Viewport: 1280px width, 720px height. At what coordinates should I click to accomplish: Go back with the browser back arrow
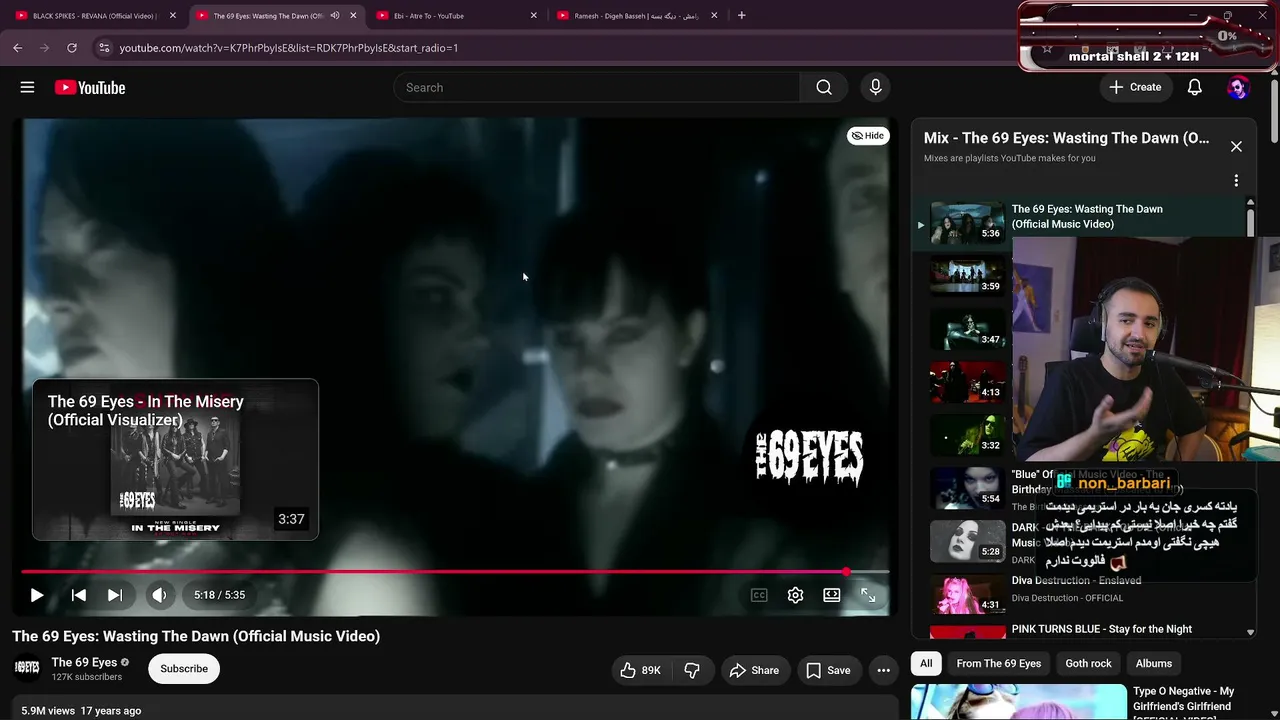point(17,48)
